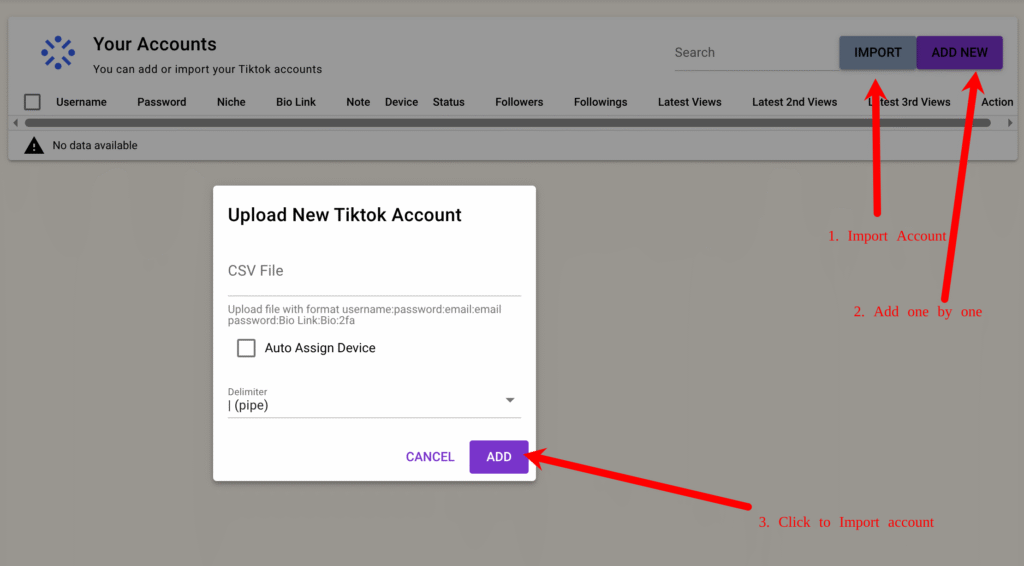
Task: Click the IMPORT button
Action: pyautogui.click(x=877, y=53)
